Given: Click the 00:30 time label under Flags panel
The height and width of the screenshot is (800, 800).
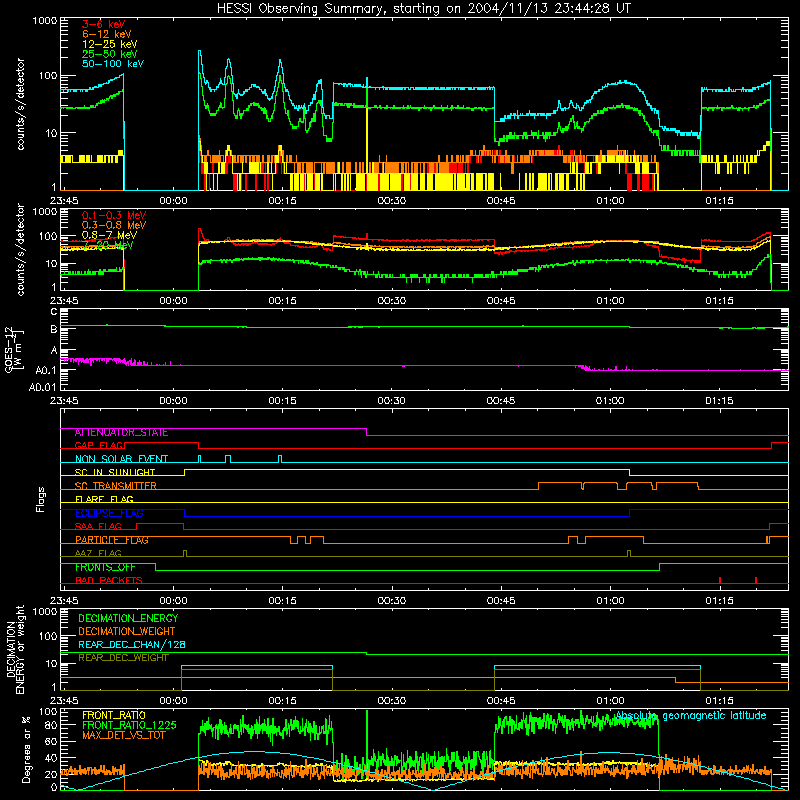Looking at the screenshot, I should [x=391, y=601].
